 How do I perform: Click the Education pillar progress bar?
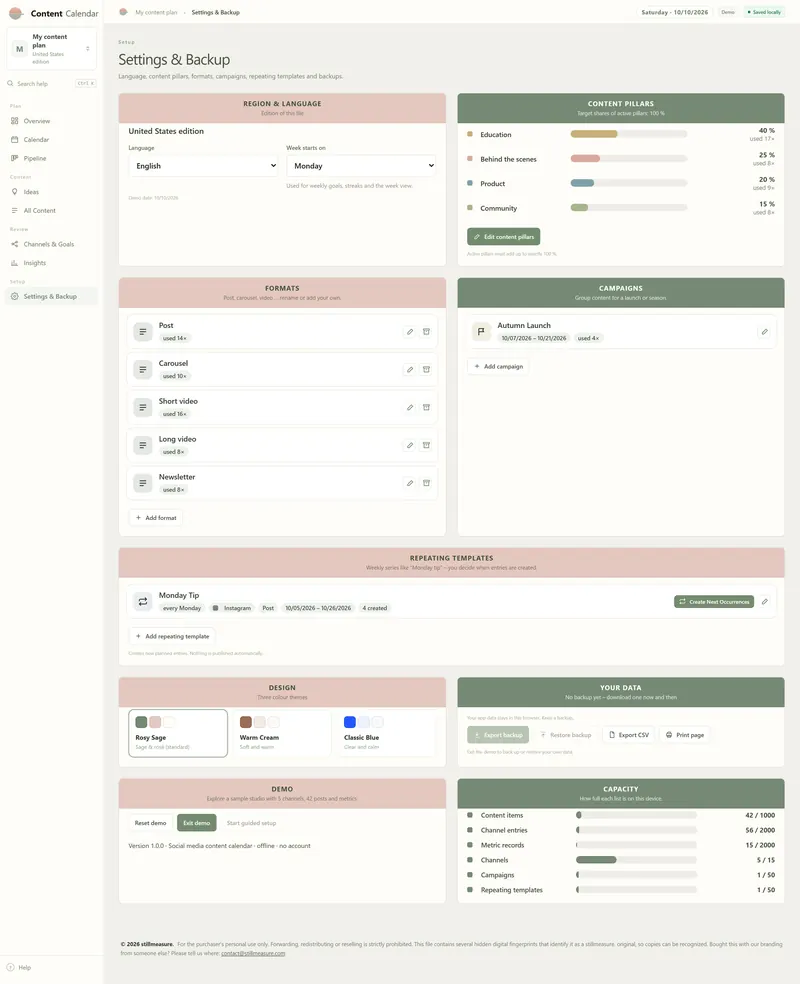point(629,134)
